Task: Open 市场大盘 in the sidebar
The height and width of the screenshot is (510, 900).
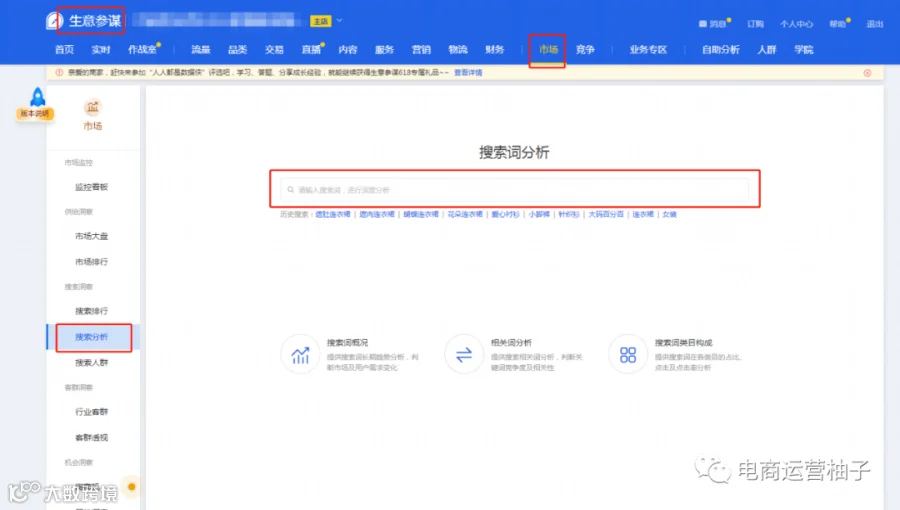Action: [x=91, y=236]
